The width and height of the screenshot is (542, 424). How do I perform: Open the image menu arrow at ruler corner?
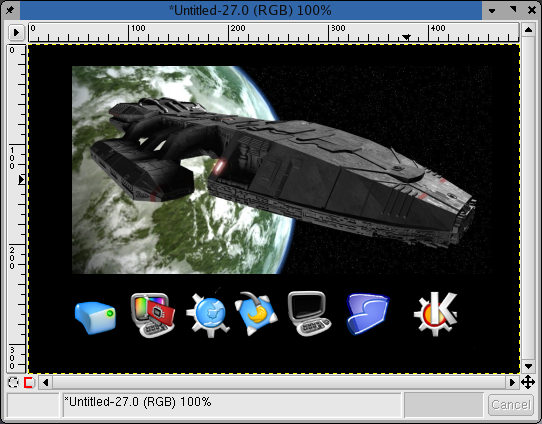[x=16, y=32]
